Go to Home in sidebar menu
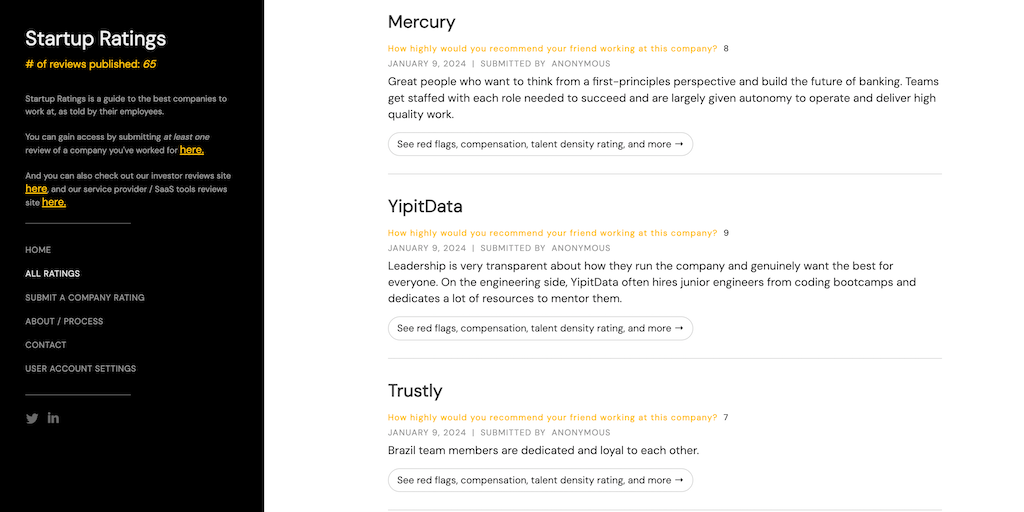 [38, 250]
